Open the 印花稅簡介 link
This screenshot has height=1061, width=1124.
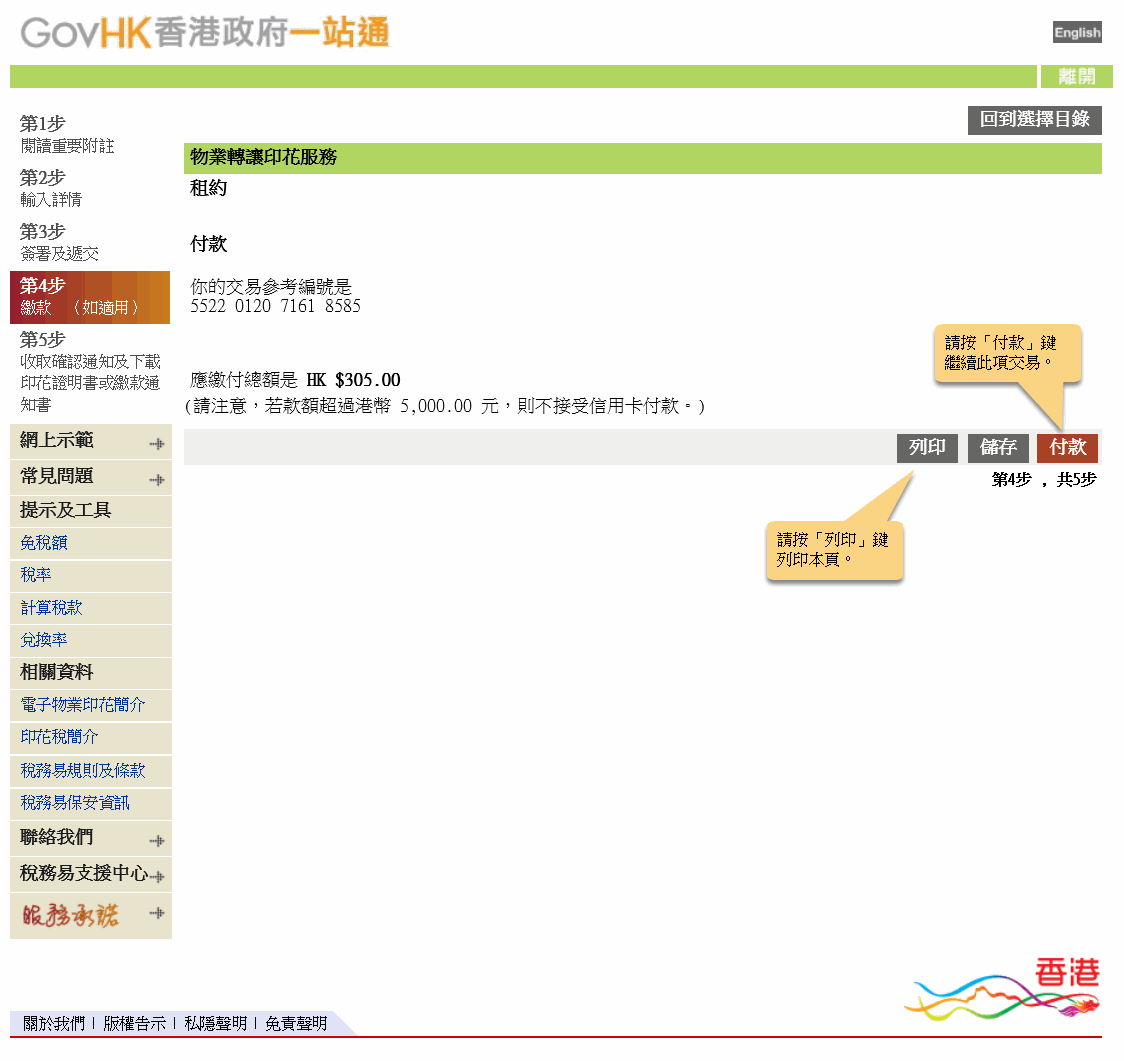(x=59, y=737)
